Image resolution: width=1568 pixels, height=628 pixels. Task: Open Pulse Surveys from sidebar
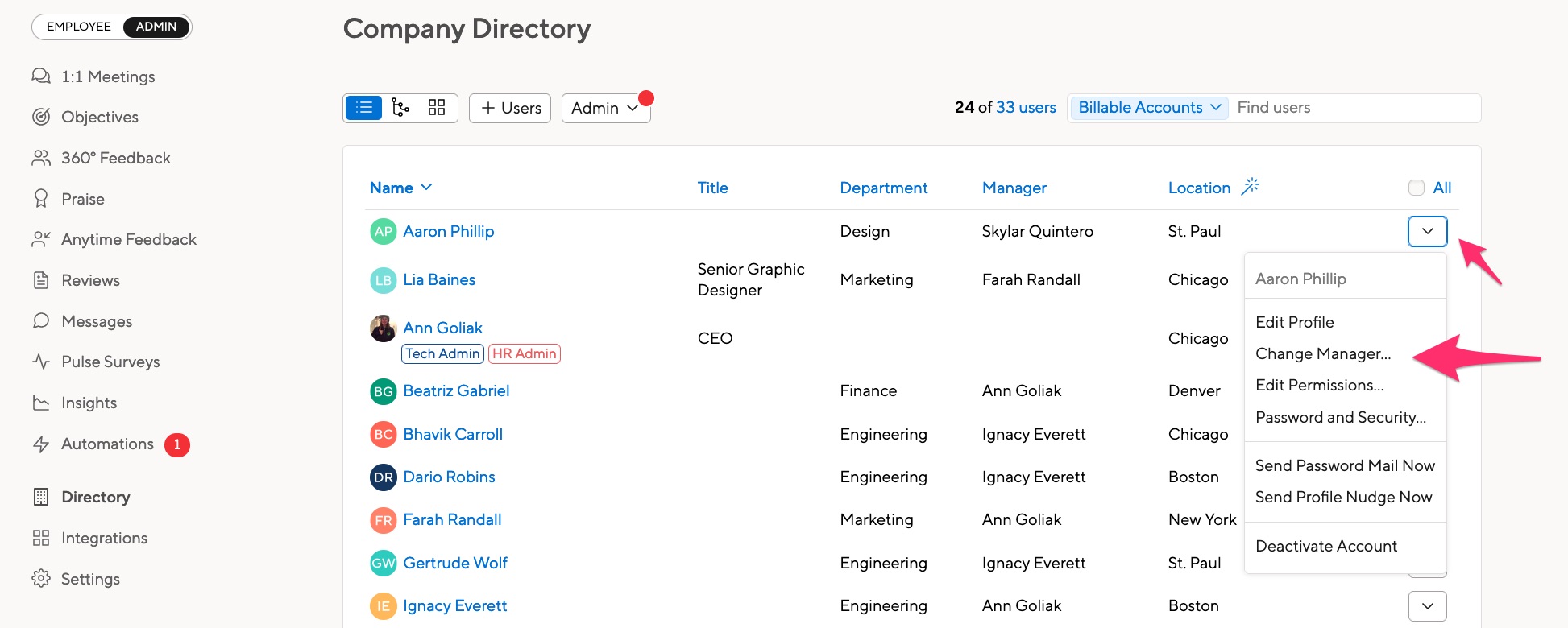click(x=110, y=362)
